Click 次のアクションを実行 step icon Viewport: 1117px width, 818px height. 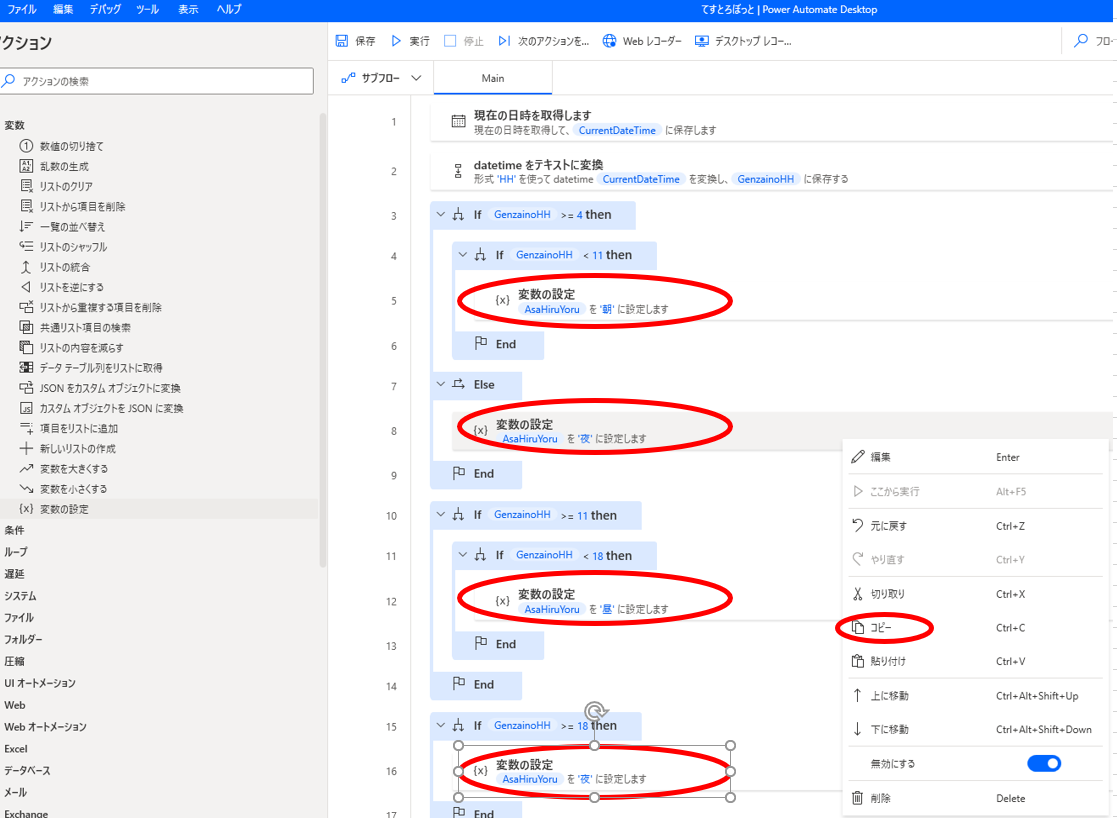tap(504, 41)
